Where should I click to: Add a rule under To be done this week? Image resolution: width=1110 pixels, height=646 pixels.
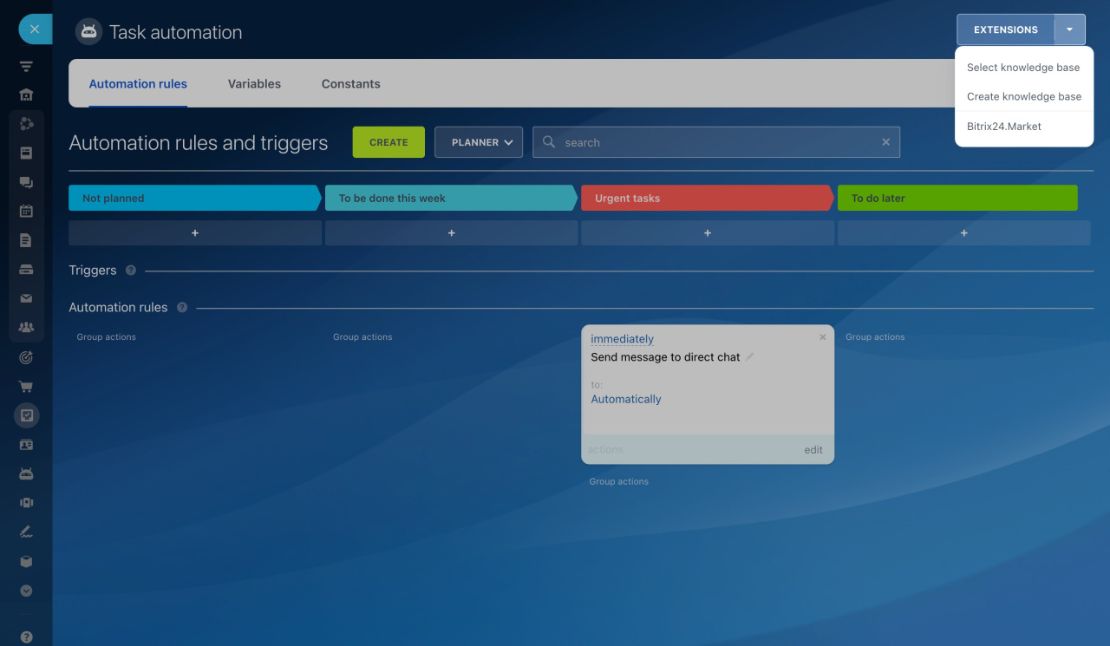pos(452,233)
